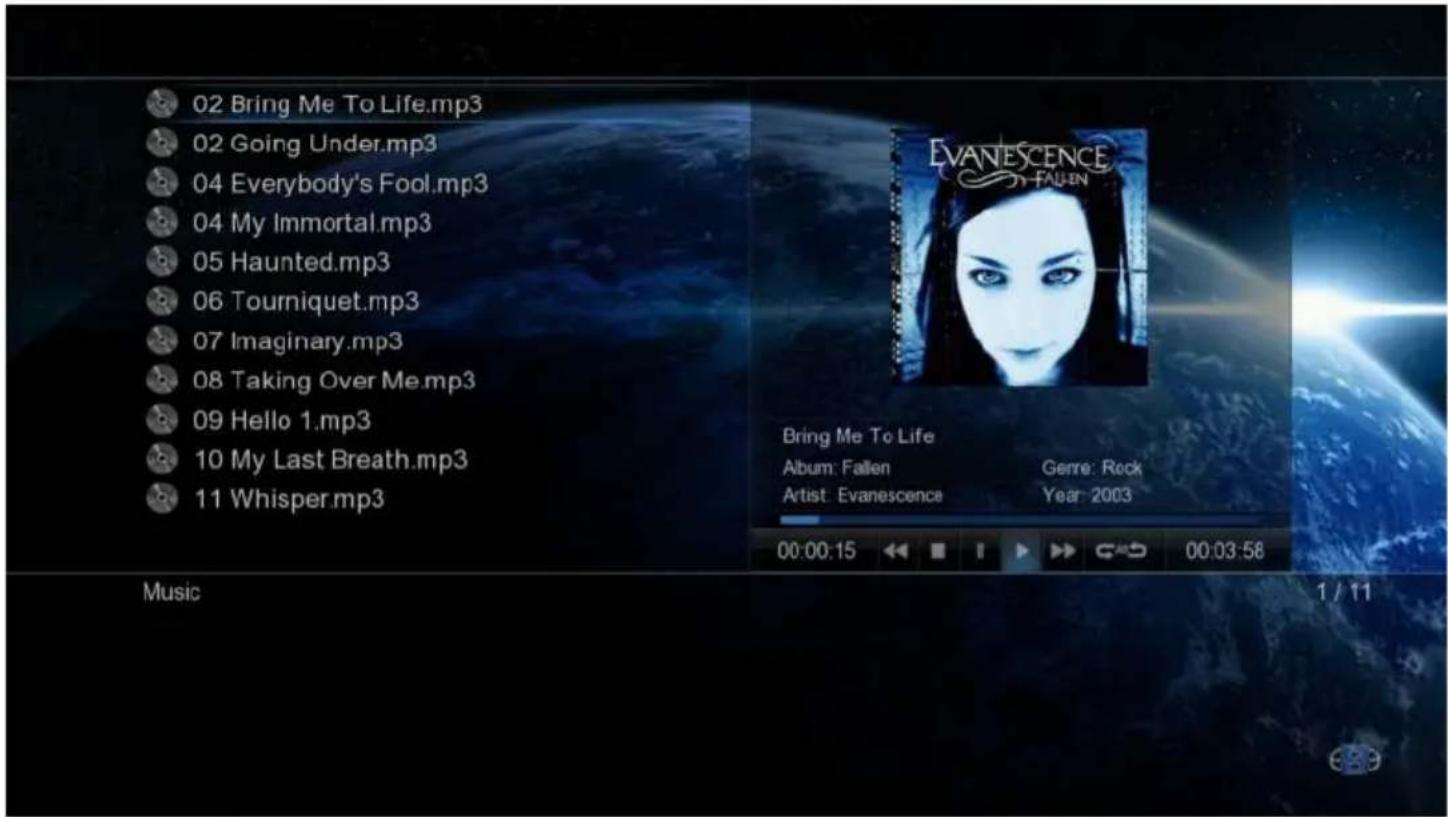1448x817 pixels.
Task: Select 11 Whisper.mp3
Action: coord(288,499)
